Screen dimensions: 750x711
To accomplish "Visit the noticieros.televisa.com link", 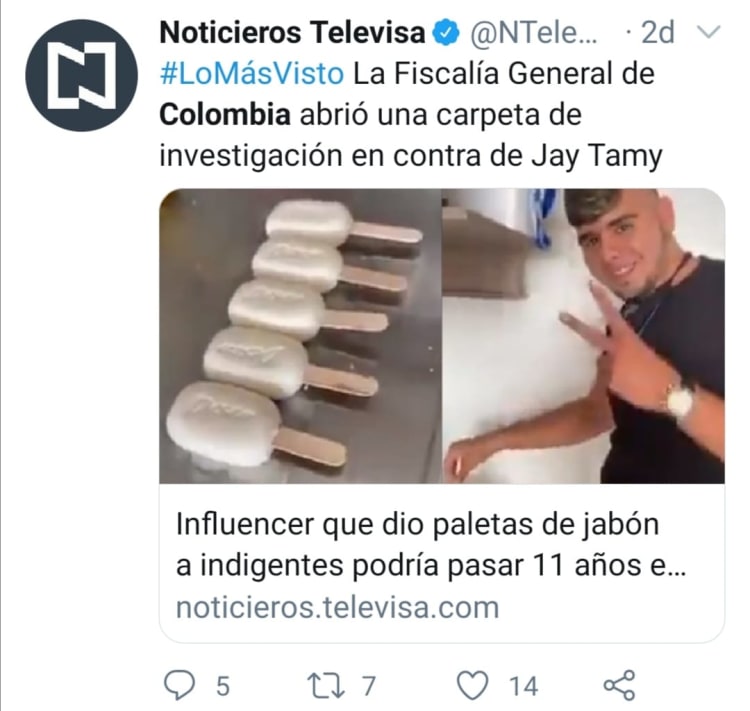I will pyautogui.click(x=338, y=607).
